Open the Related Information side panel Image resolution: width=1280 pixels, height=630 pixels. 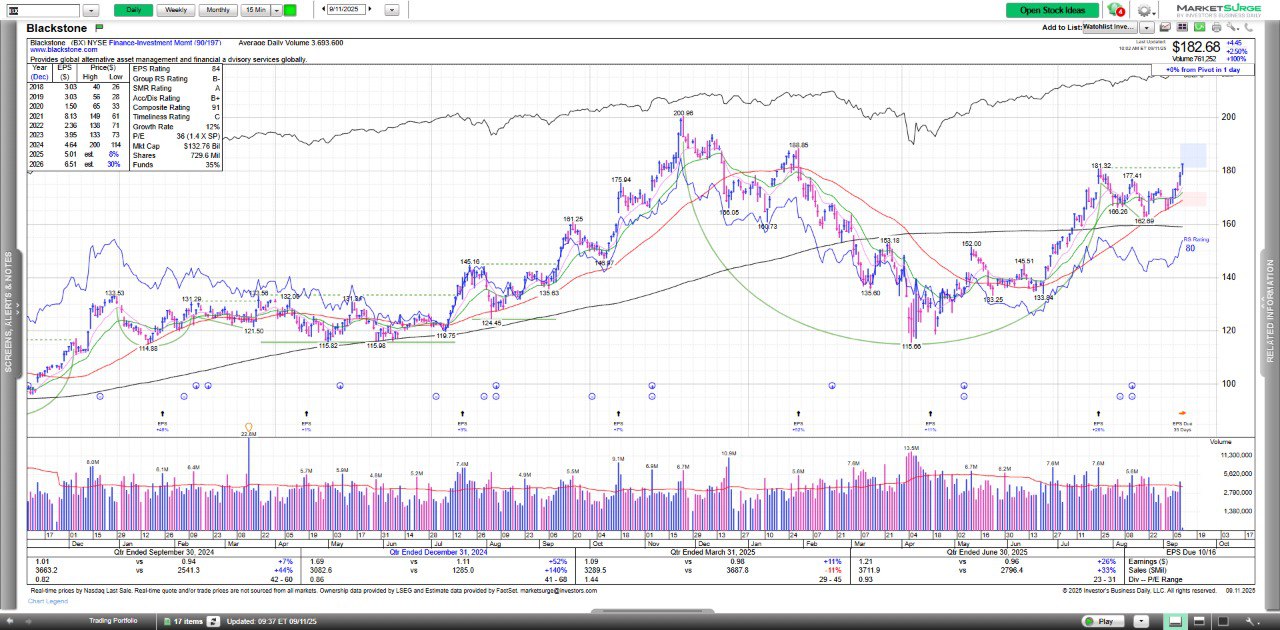tap(1270, 312)
